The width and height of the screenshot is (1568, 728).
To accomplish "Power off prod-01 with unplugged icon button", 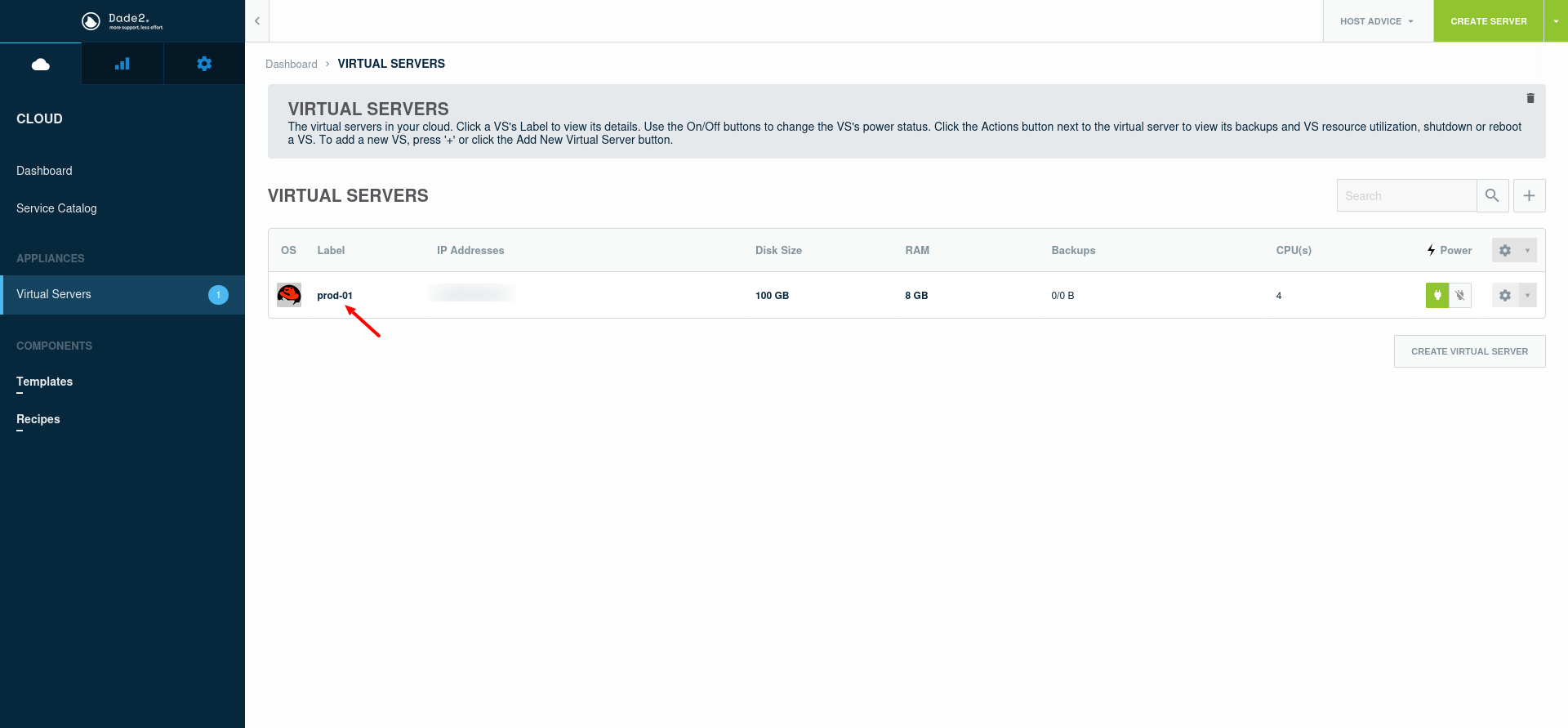I will (1460, 295).
